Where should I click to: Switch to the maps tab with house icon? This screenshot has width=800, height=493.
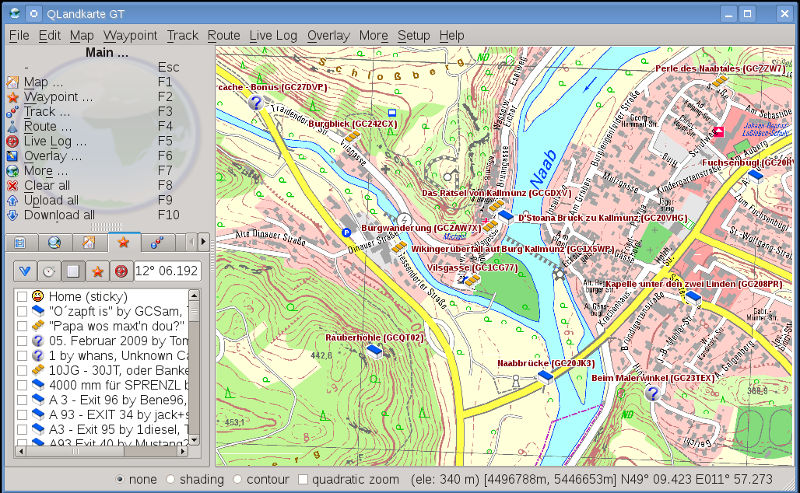tap(89, 243)
